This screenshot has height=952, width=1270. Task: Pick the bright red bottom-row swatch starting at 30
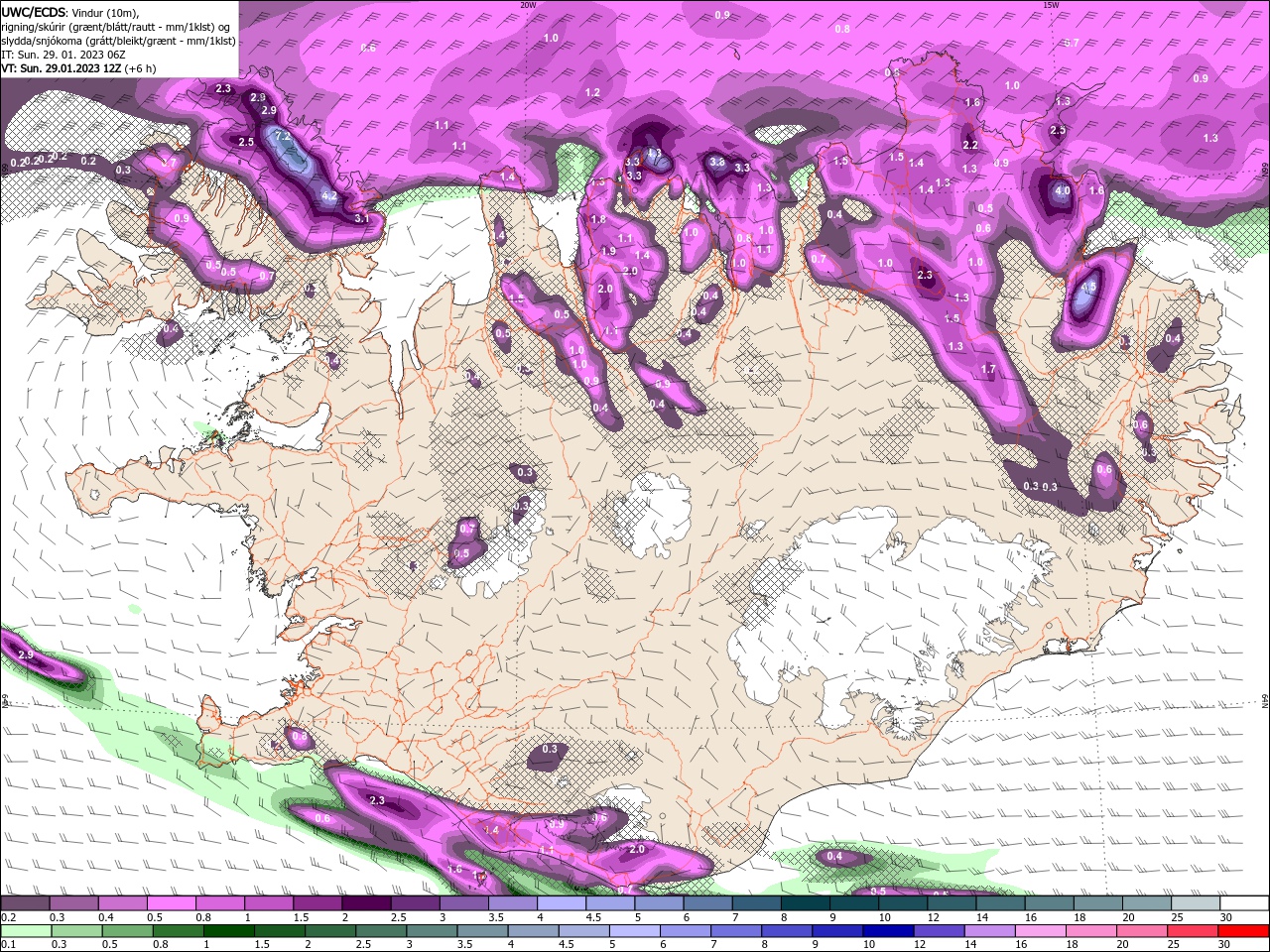1243,931
